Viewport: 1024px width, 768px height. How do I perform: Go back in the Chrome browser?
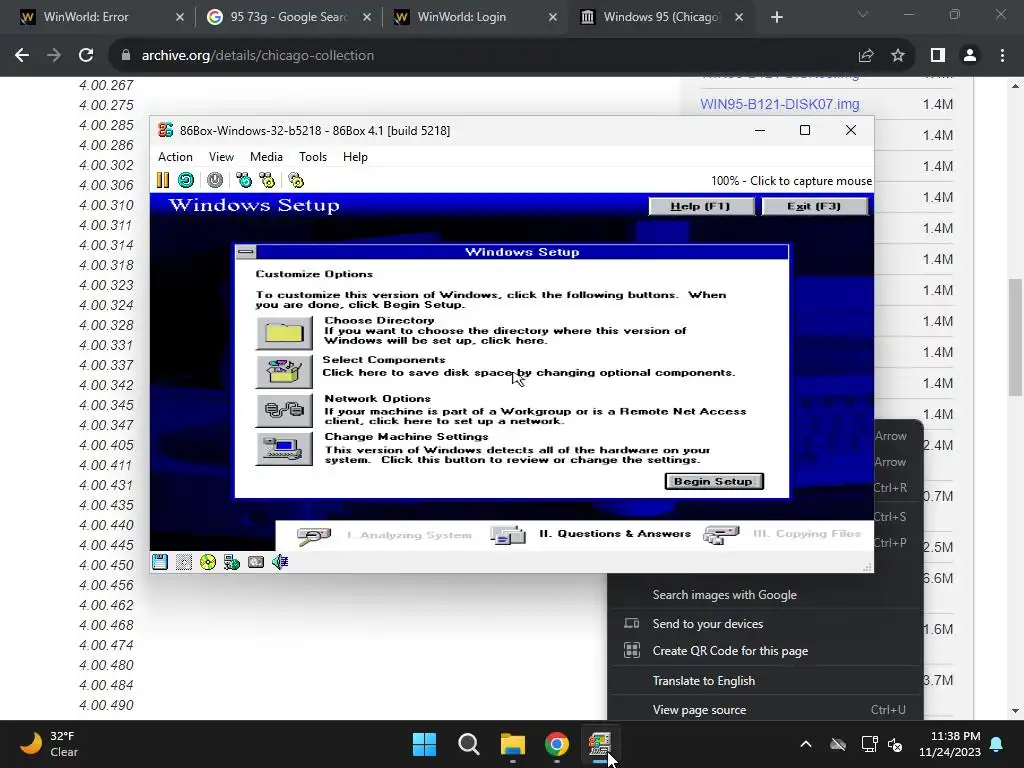pos(22,56)
